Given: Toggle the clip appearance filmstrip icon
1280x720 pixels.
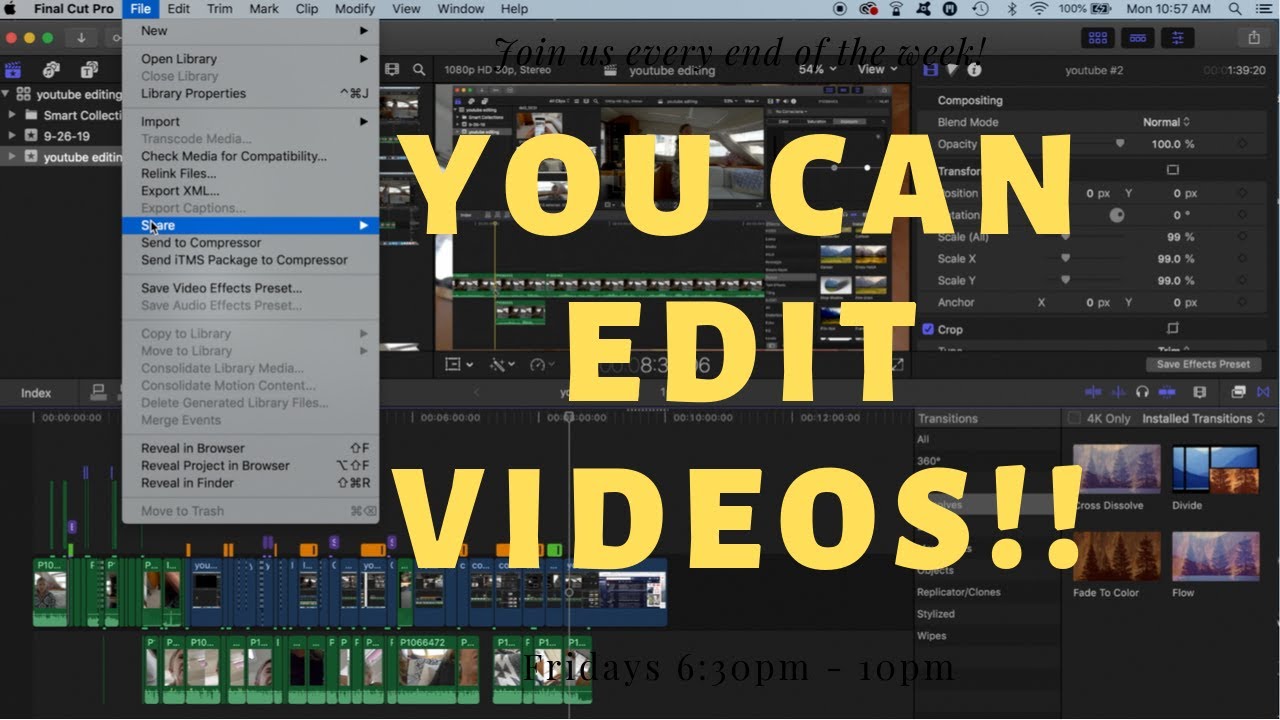Looking at the screenshot, I should pyautogui.click(x=392, y=70).
